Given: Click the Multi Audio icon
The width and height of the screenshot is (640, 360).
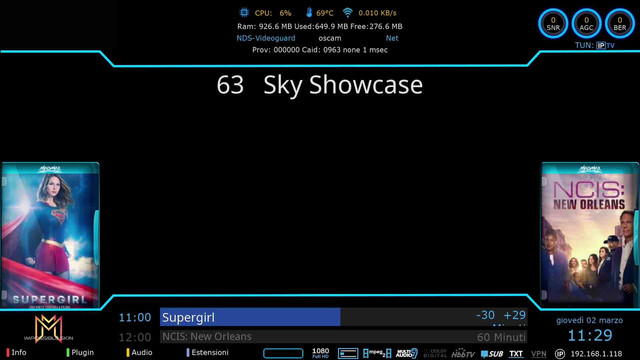Looking at the screenshot, I should pyautogui.click(x=407, y=353).
